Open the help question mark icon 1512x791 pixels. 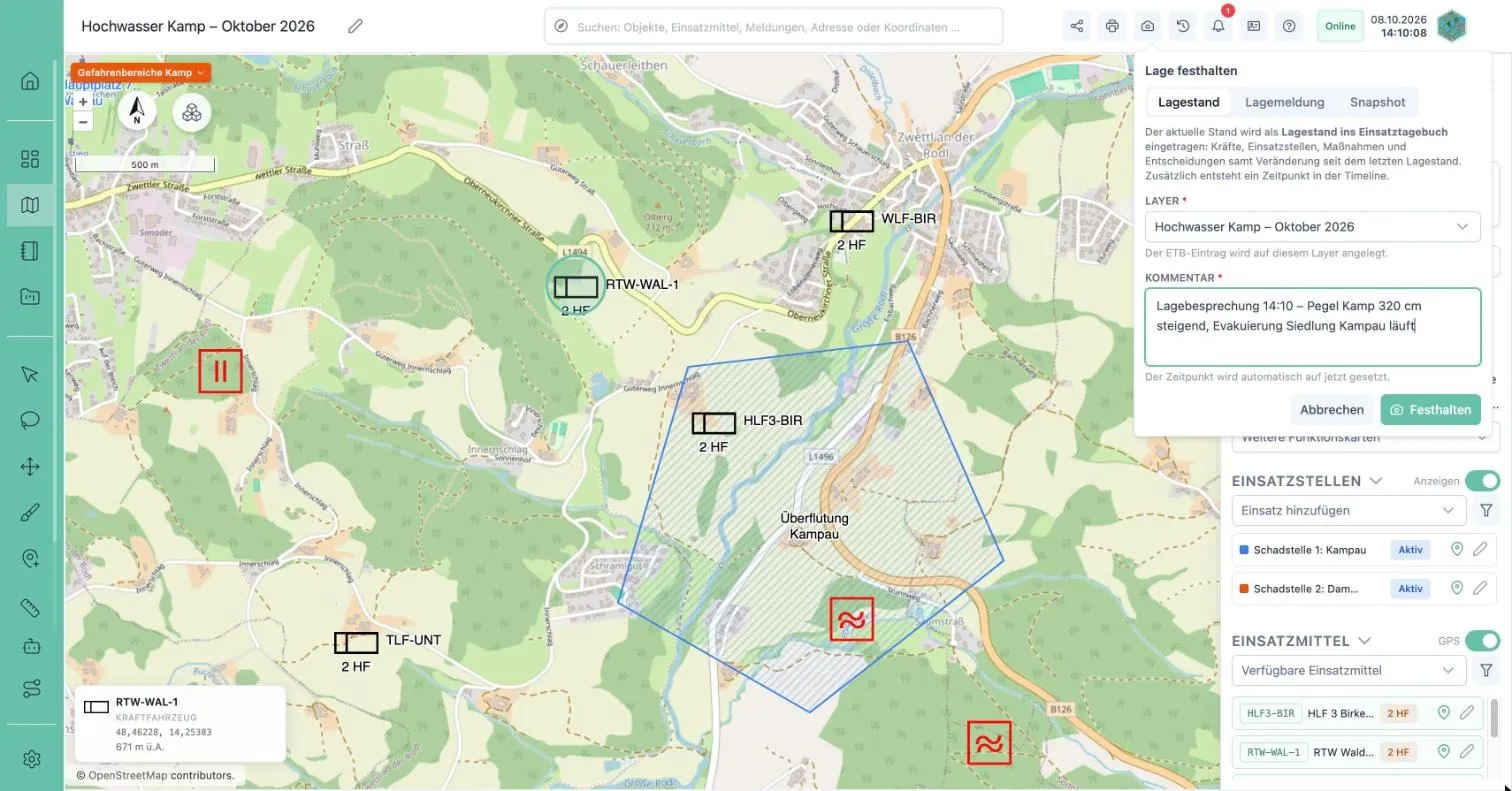1289,26
